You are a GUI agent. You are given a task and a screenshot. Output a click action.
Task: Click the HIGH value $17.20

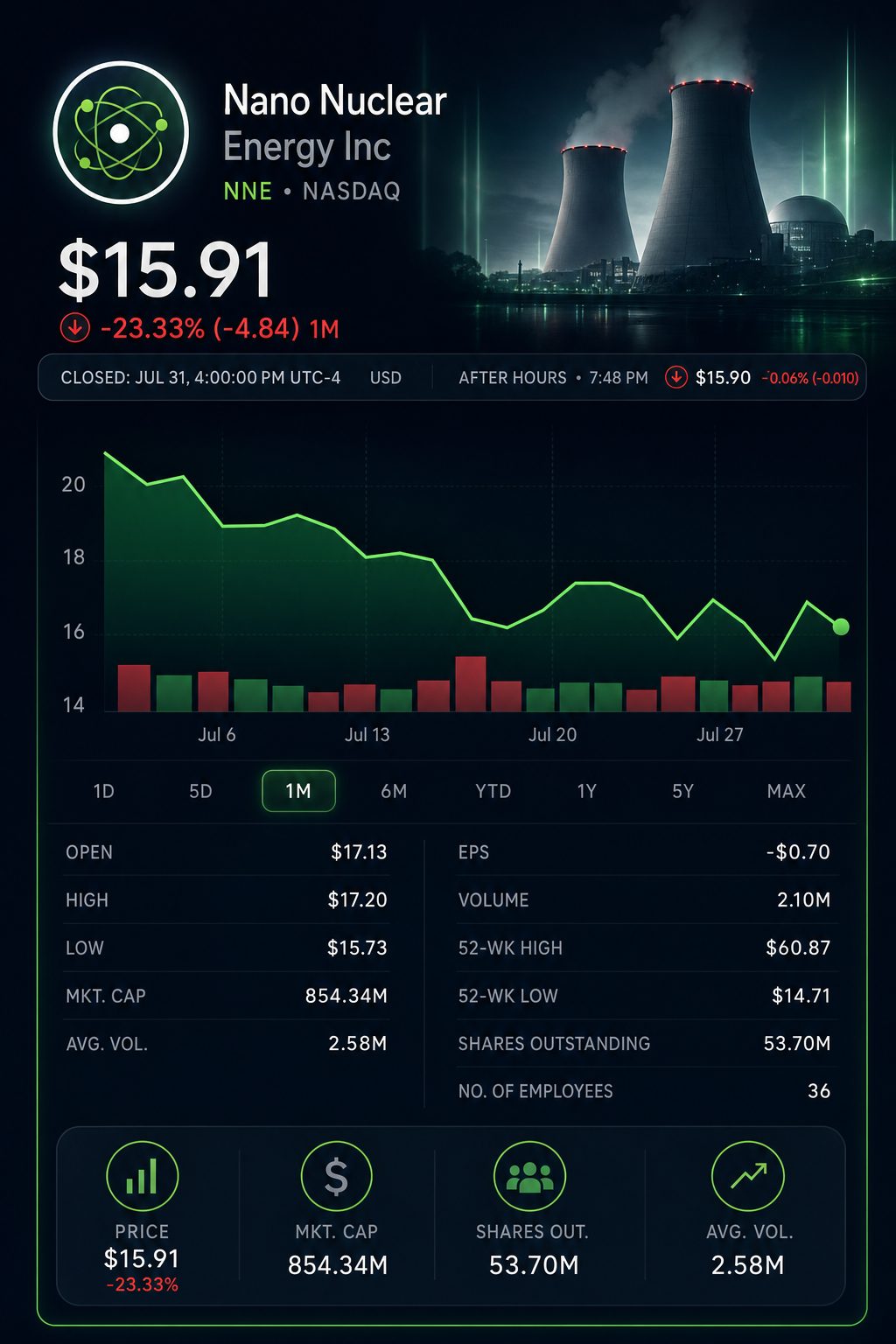pyautogui.click(x=357, y=900)
